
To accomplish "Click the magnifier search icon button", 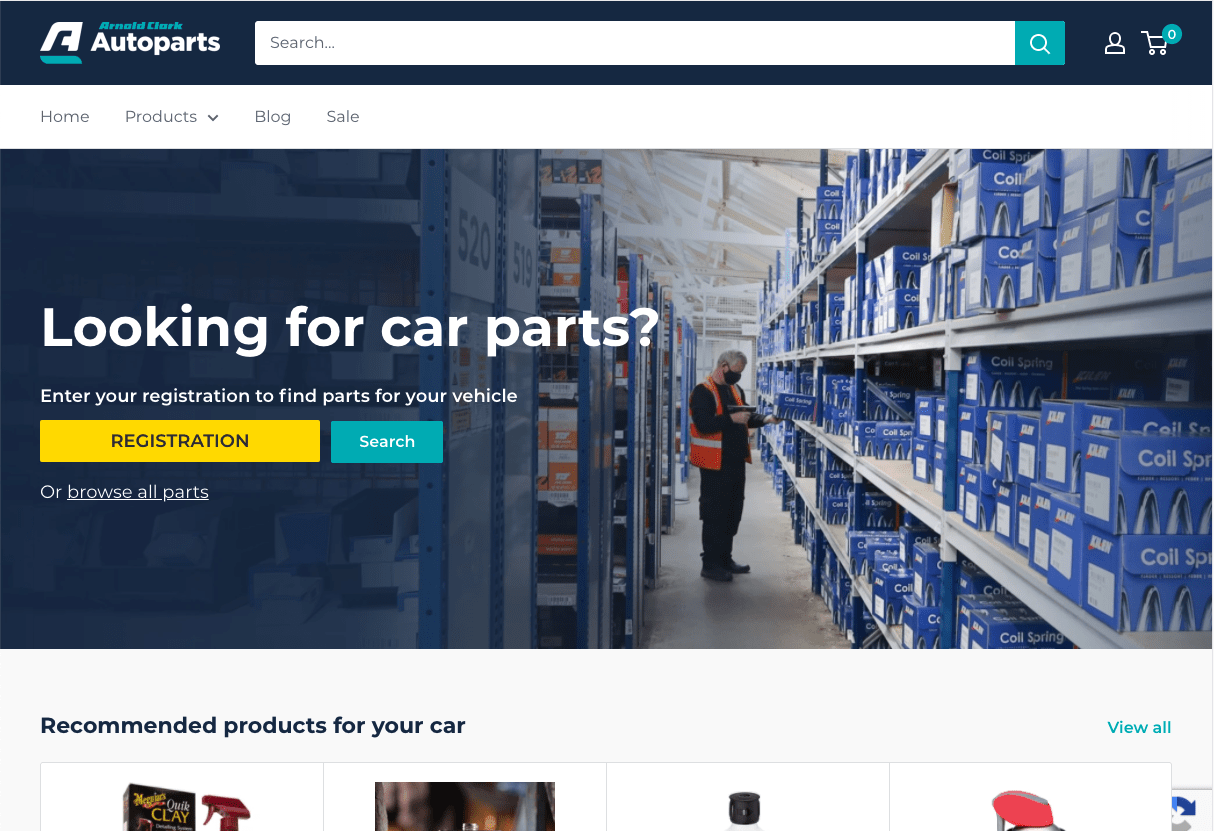I will click(x=1040, y=43).
